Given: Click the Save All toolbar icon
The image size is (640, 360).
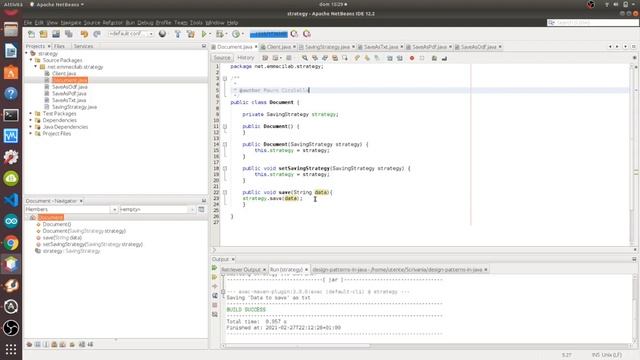Looking at the screenshot, I should tap(69, 34).
